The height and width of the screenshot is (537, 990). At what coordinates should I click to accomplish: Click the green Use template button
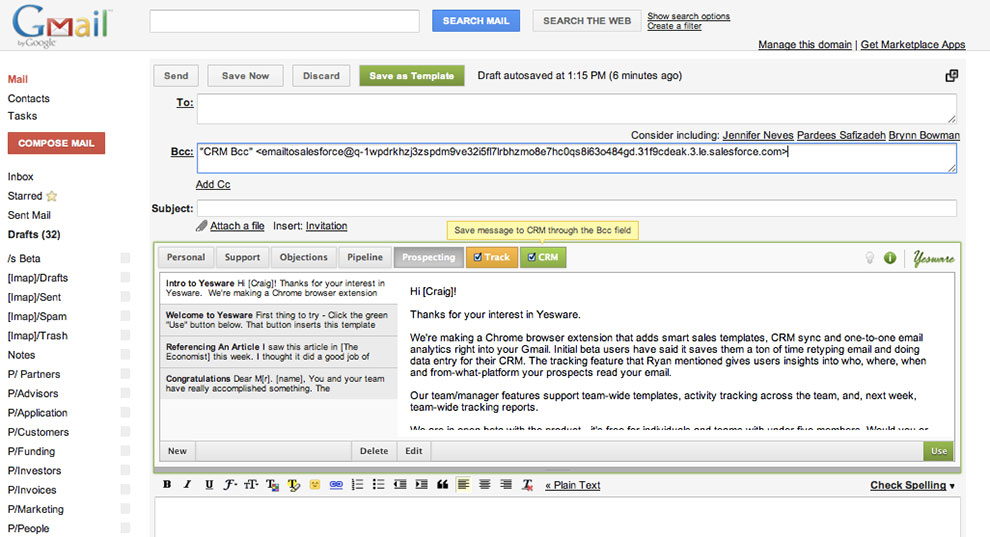[939, 451]
